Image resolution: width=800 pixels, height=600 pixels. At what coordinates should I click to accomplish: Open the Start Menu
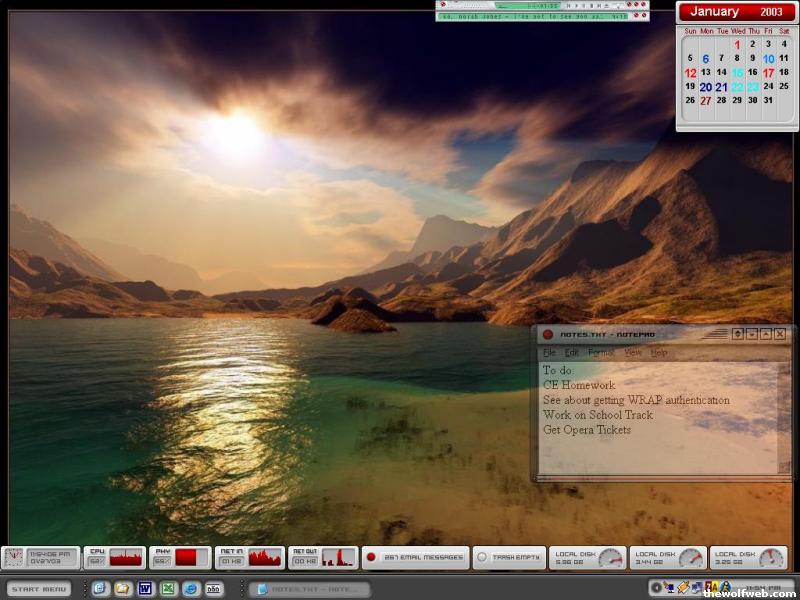[x=40, y=589]
